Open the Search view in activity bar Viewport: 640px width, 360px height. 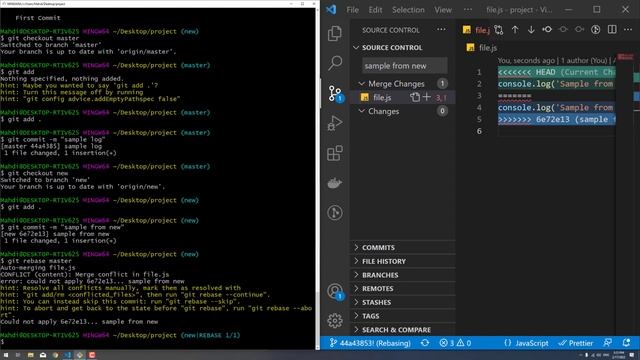tap(335, 63)
